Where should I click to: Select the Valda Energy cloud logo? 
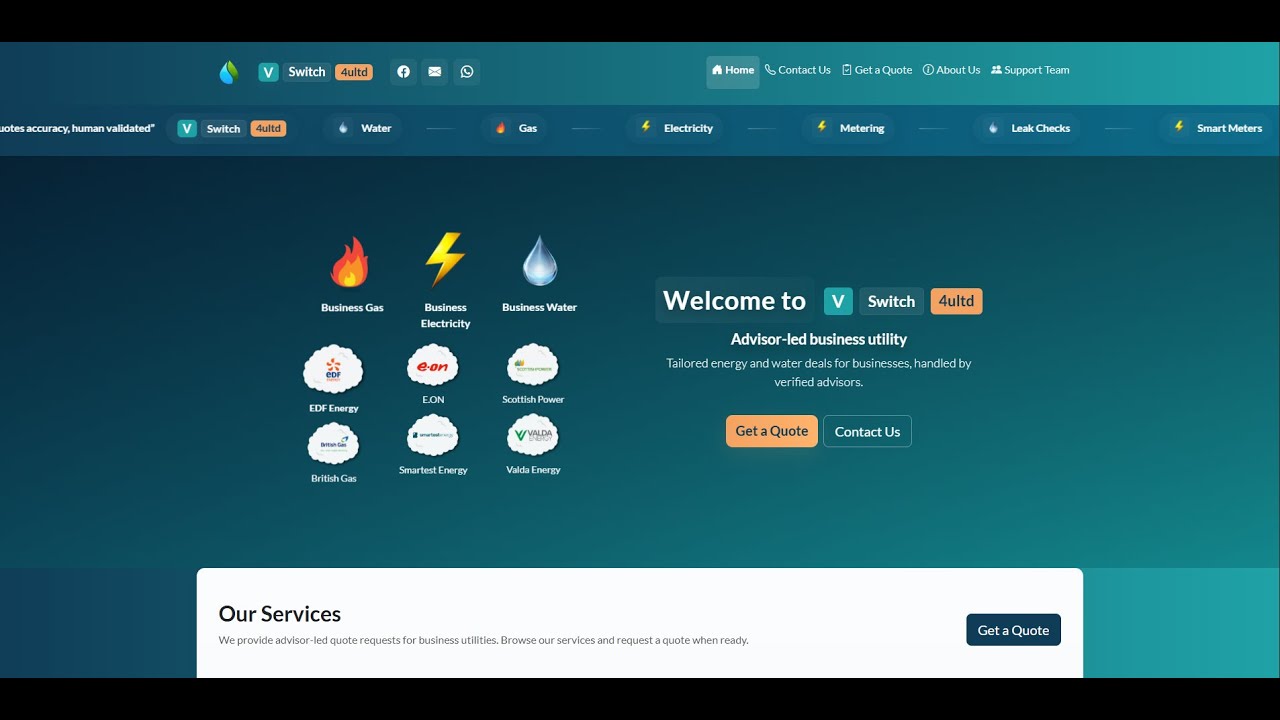(533, 436)
